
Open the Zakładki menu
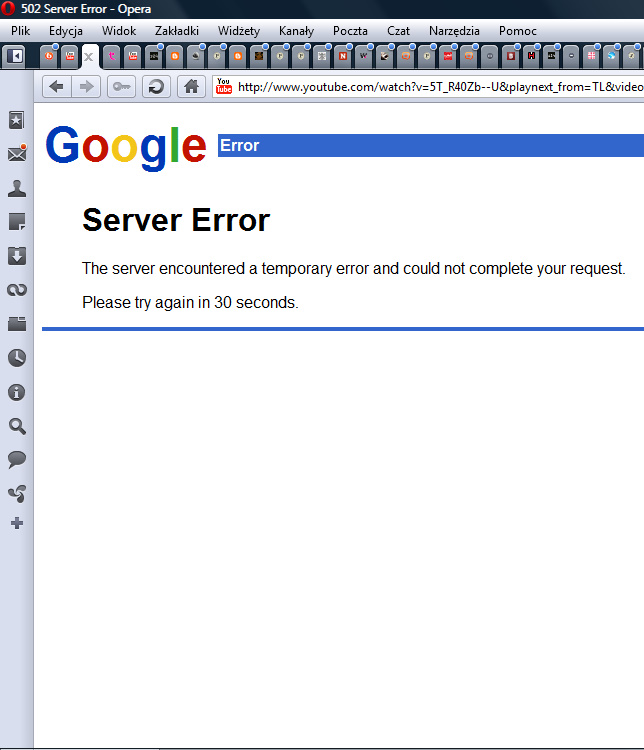tap(177, 31)
